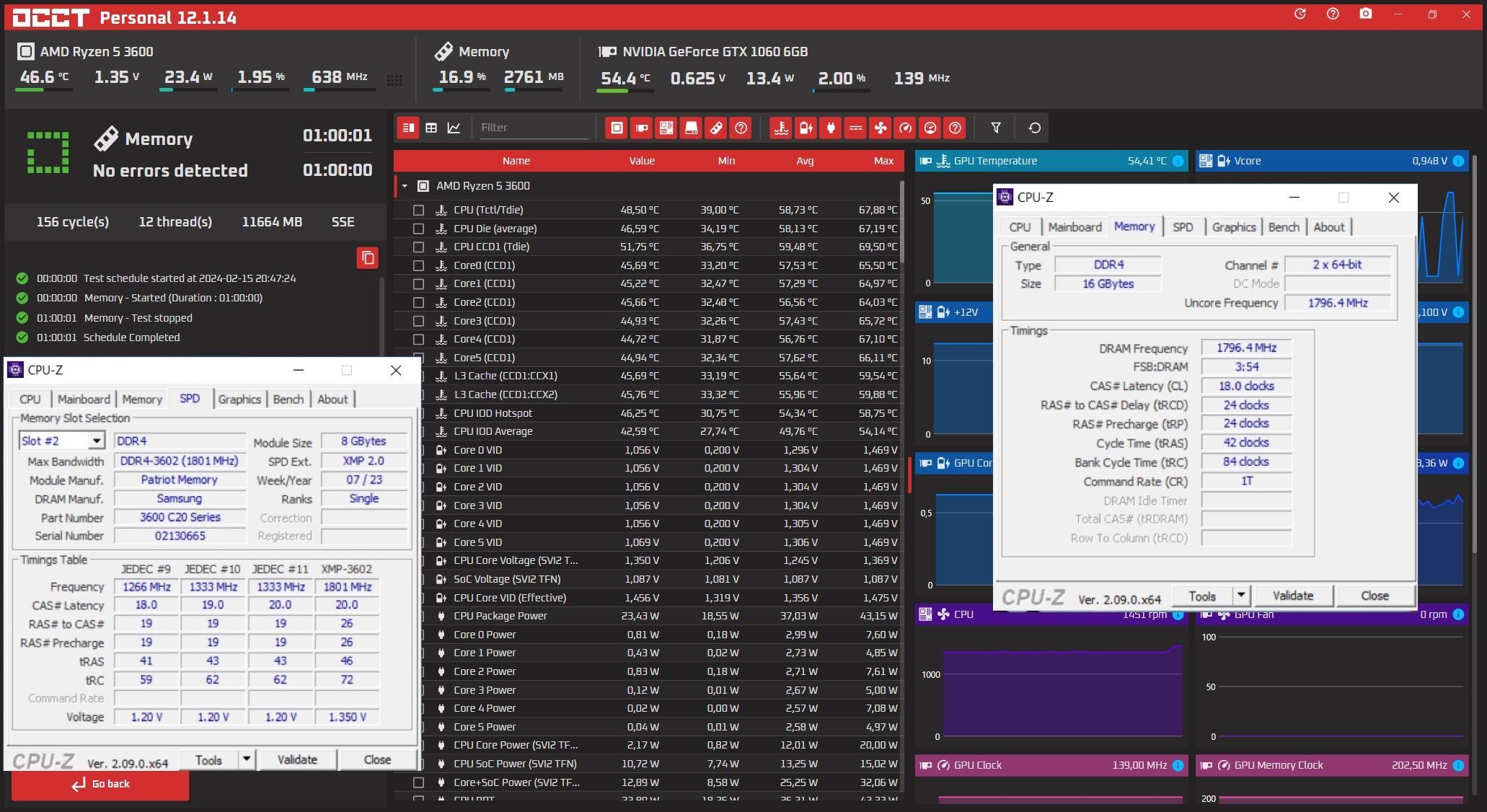Toggle voltage sensor type filter
The height and width of the screenshot is (812, 1487).
pos(806,128)
